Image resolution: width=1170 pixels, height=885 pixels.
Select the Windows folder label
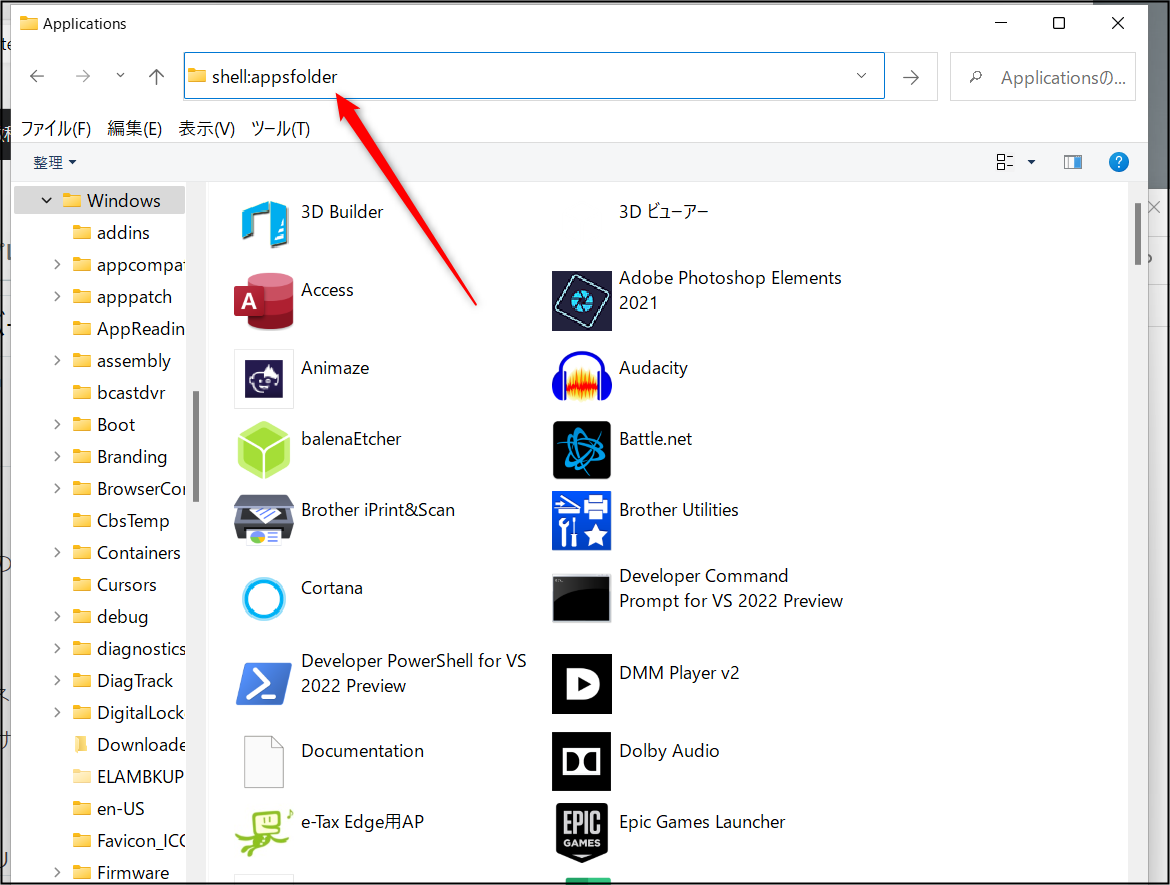click(124, 201)
